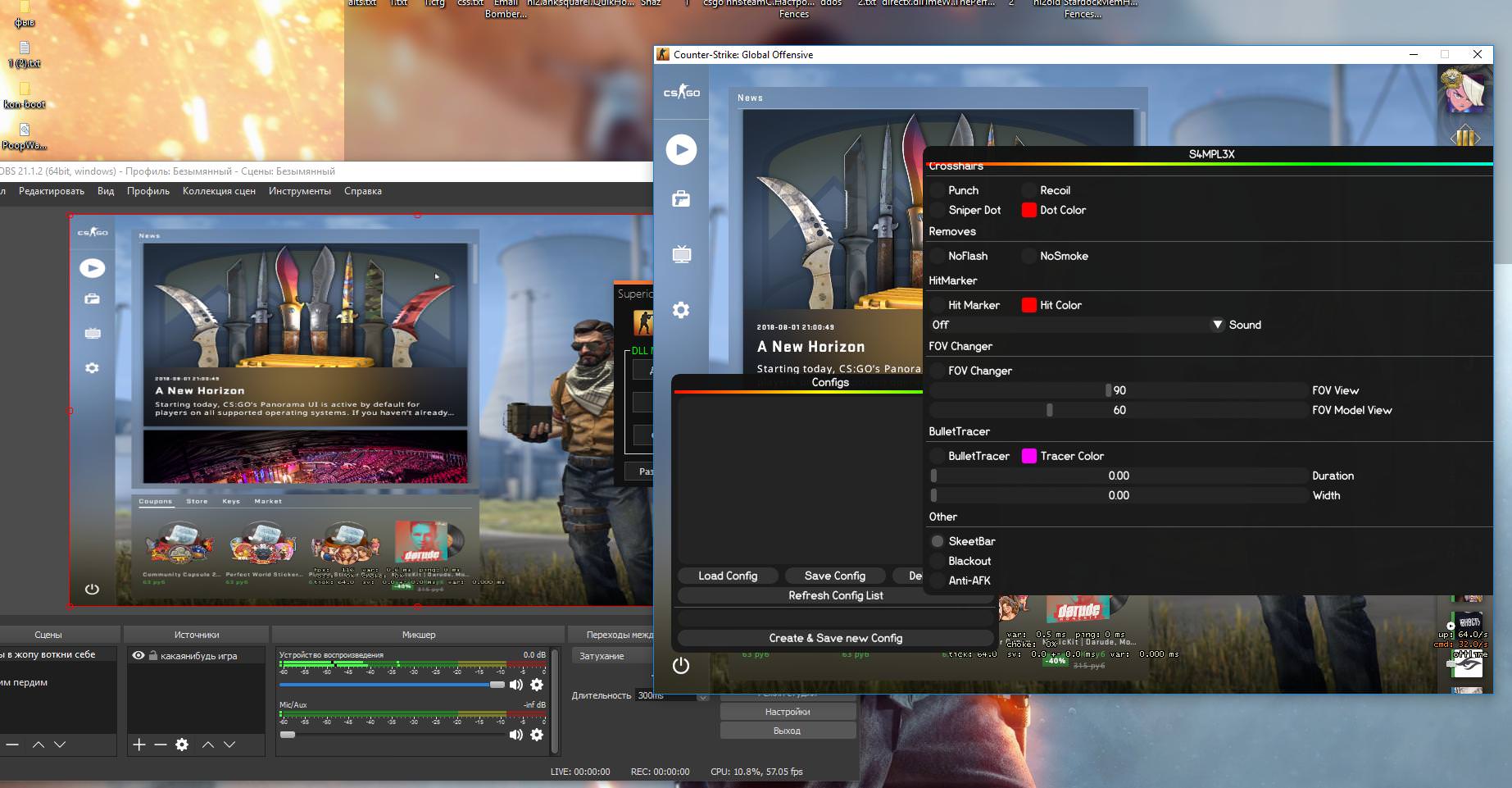Open the CS:GO Watch TV icon
Screen dimensions: 1512x788
coord(681,254)
